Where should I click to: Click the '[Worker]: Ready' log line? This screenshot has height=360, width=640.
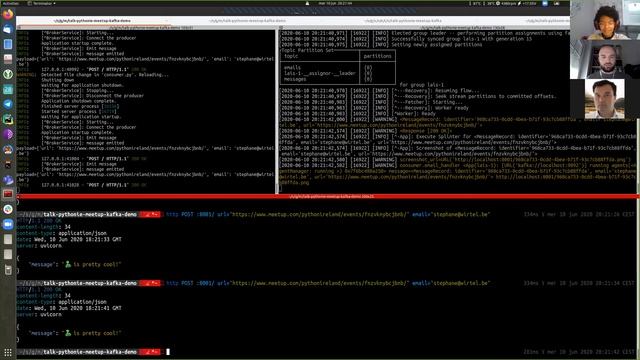point(414,114)
